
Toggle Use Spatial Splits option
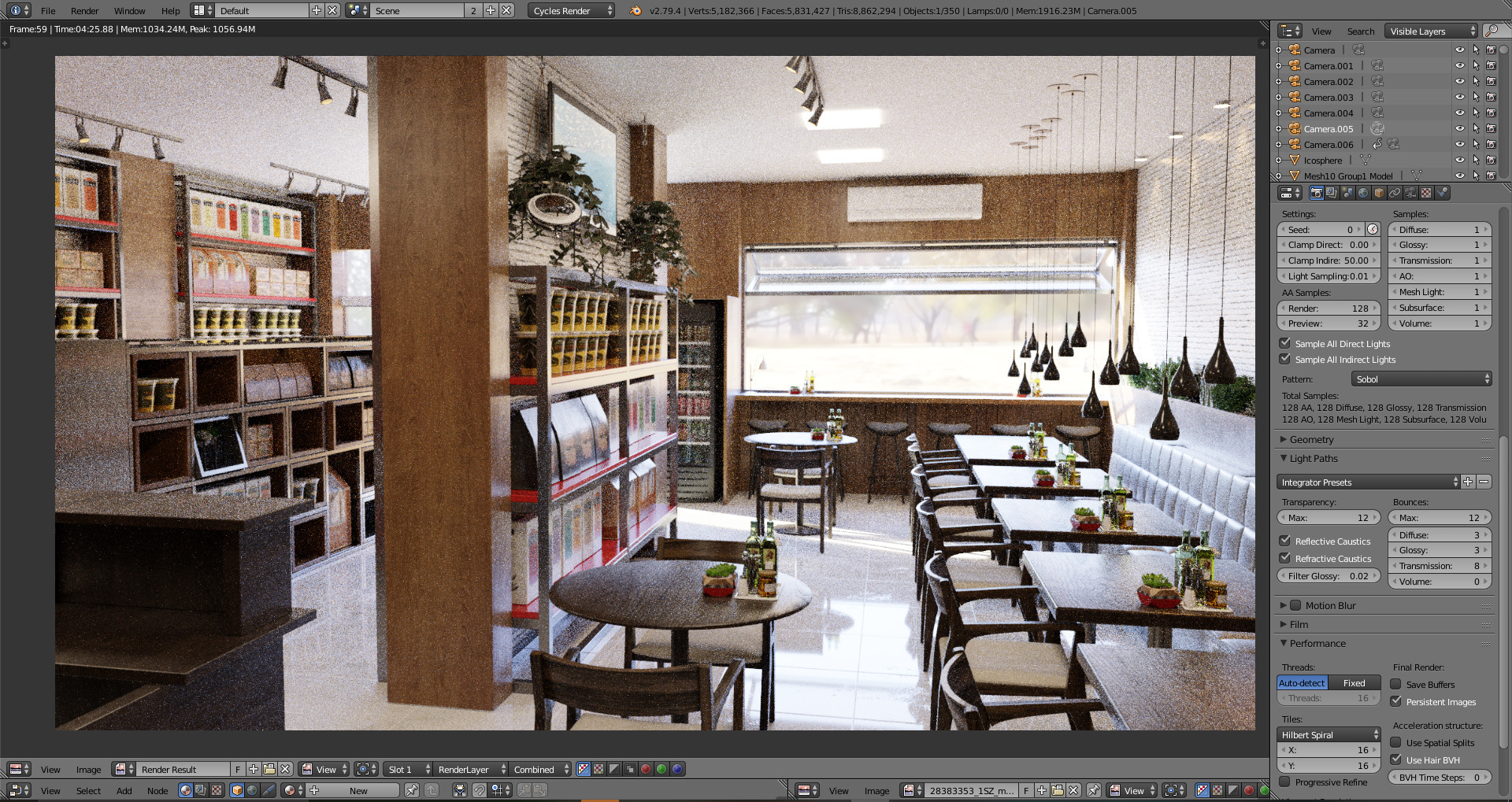click(x=1397, y=742)
